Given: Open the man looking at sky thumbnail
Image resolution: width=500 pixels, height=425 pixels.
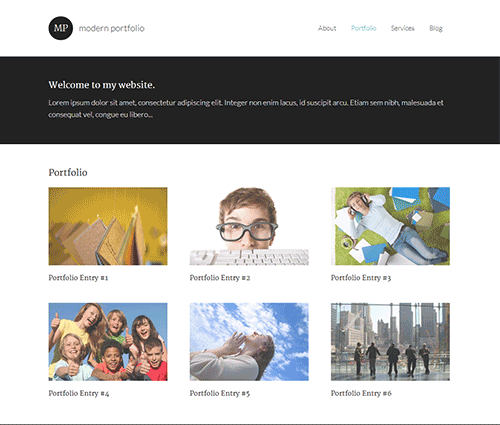Looking at the screenshot, I should [249, 342].
